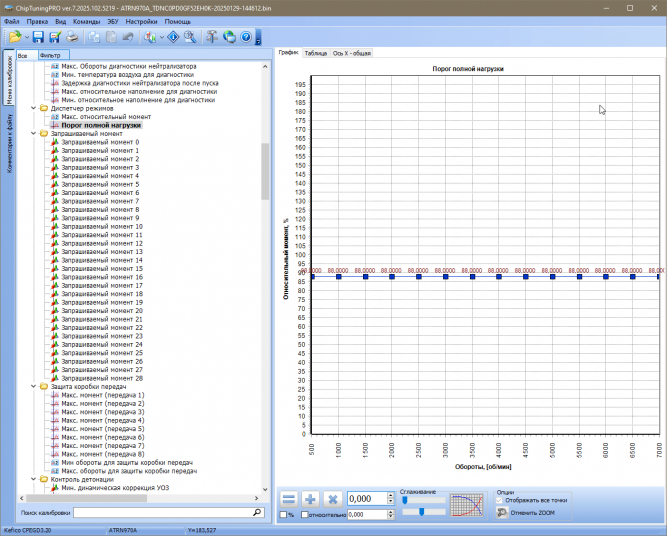Collapse the Запрашиваемый момент folder

[34, 133]
